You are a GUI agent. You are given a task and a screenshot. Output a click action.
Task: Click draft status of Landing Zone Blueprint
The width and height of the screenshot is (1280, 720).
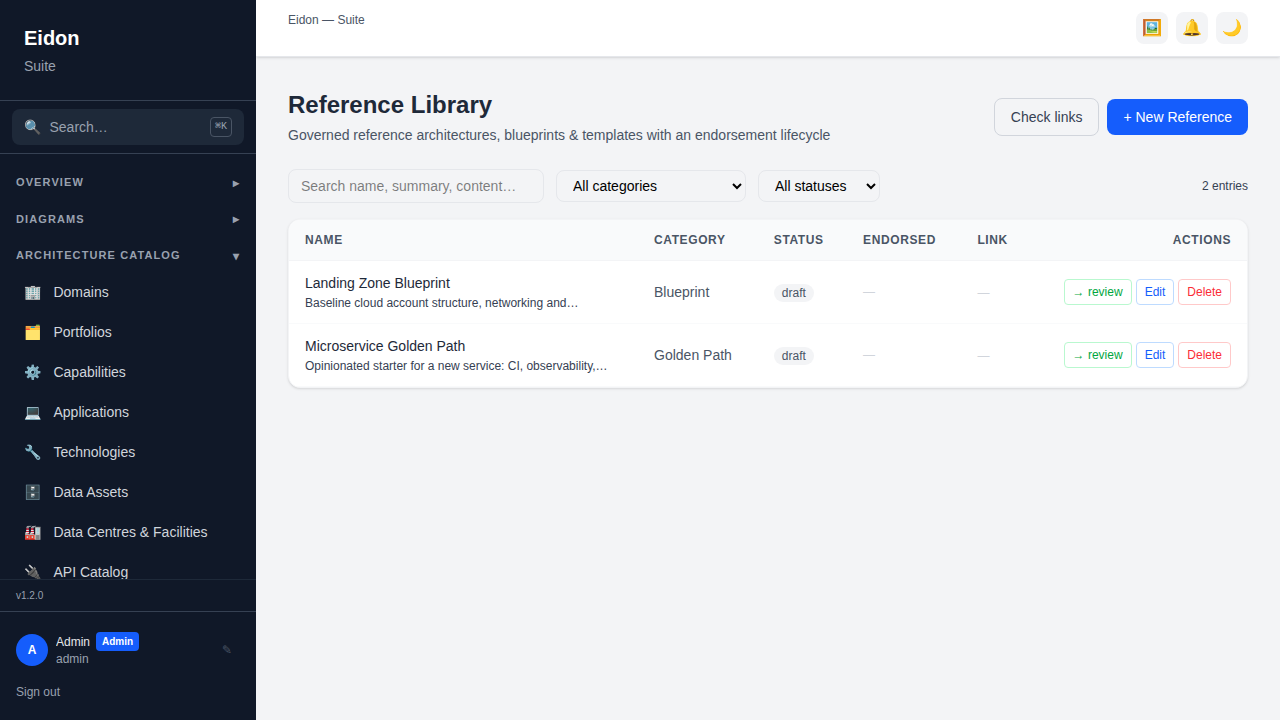[794, 293]
